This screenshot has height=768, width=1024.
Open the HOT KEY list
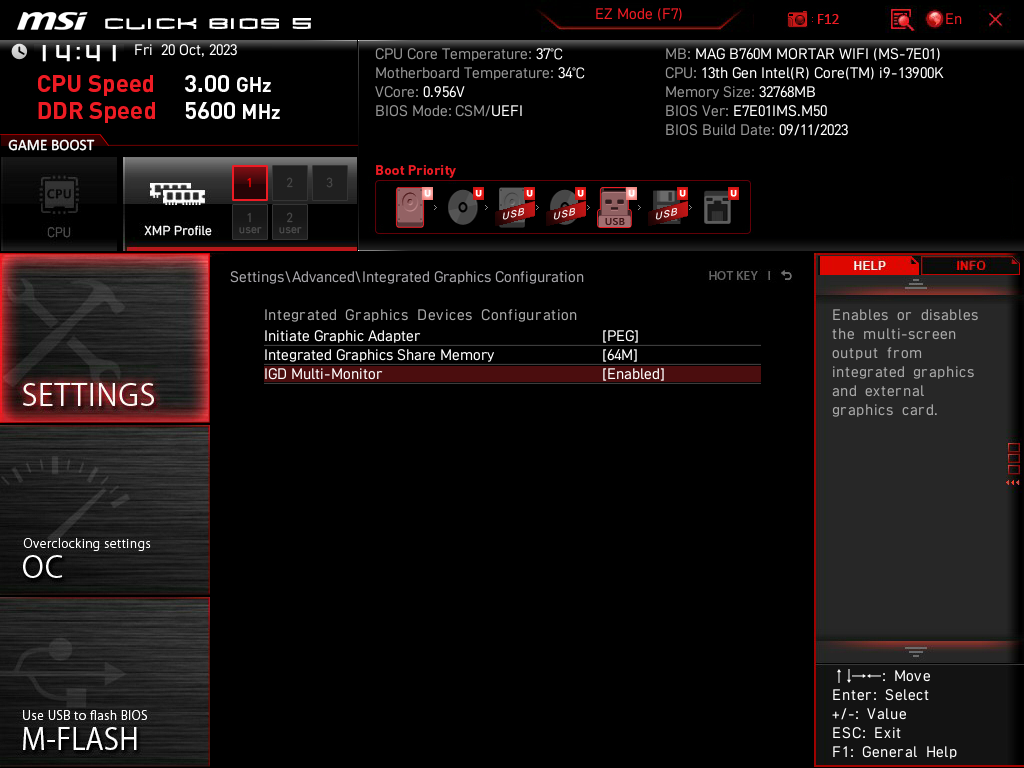pos(733,276)
